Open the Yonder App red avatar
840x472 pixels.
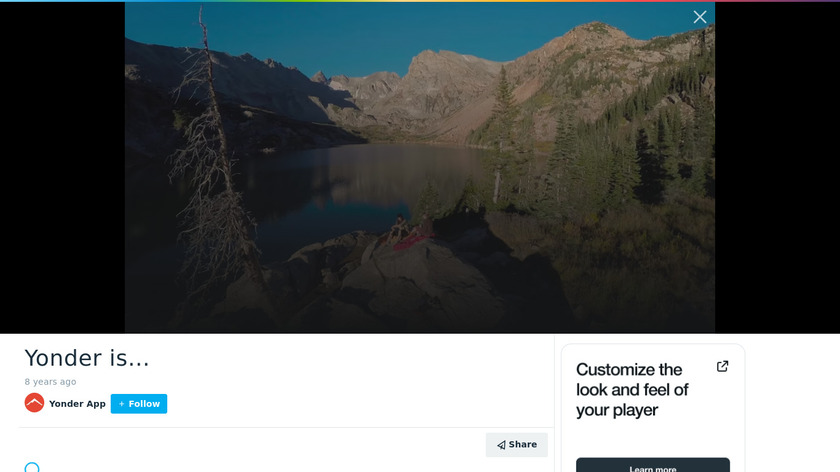tap(34, 403)
